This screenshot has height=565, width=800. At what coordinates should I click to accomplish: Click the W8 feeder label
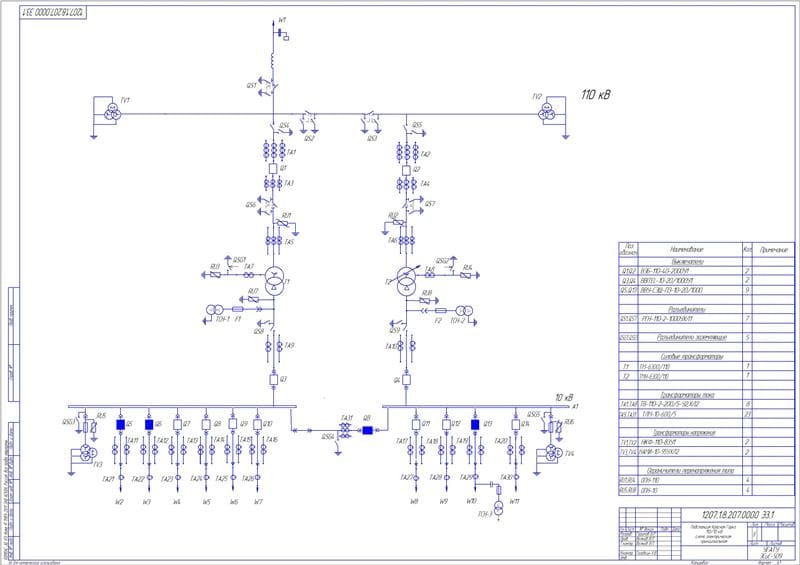coord(414,502)
